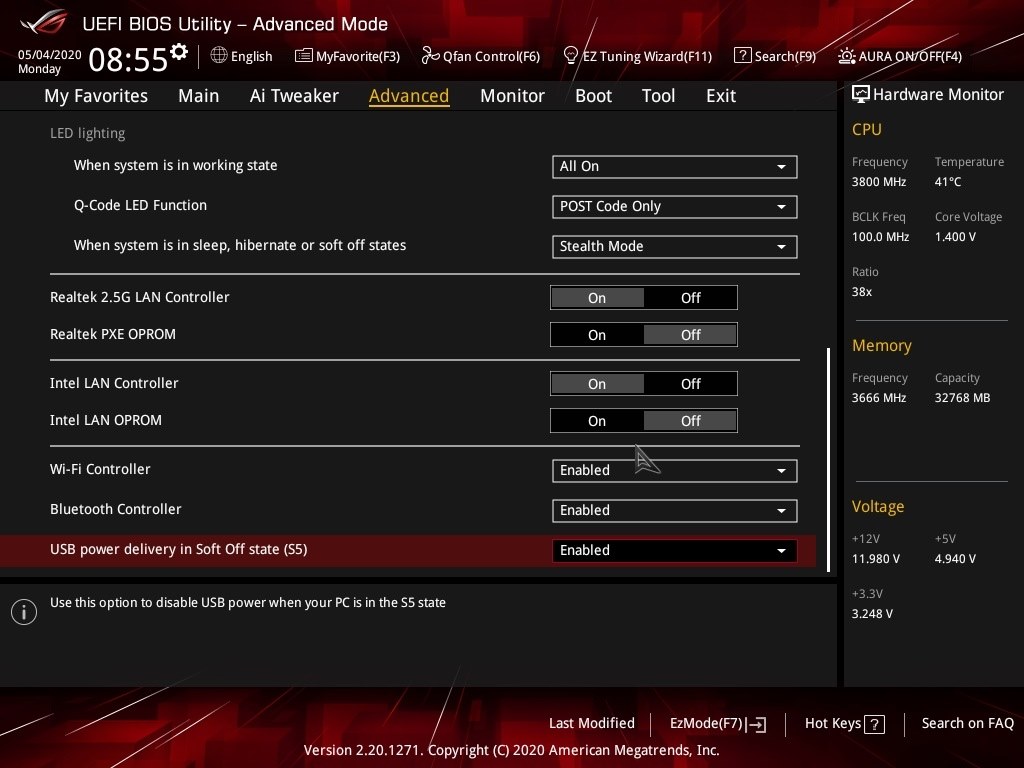Open Qfan Control fan icon
Image resolution: width=1024 pixels, height=768 pixels.
[x=430, y=56]
